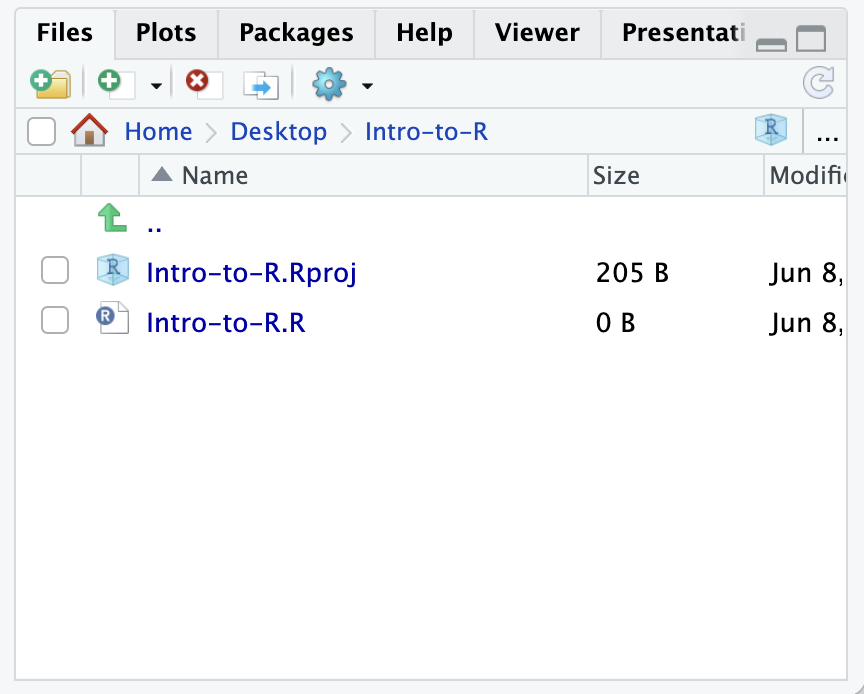Open the Packages tab
The width and height of the screenshot is (864, 694).
pos(296,32)
